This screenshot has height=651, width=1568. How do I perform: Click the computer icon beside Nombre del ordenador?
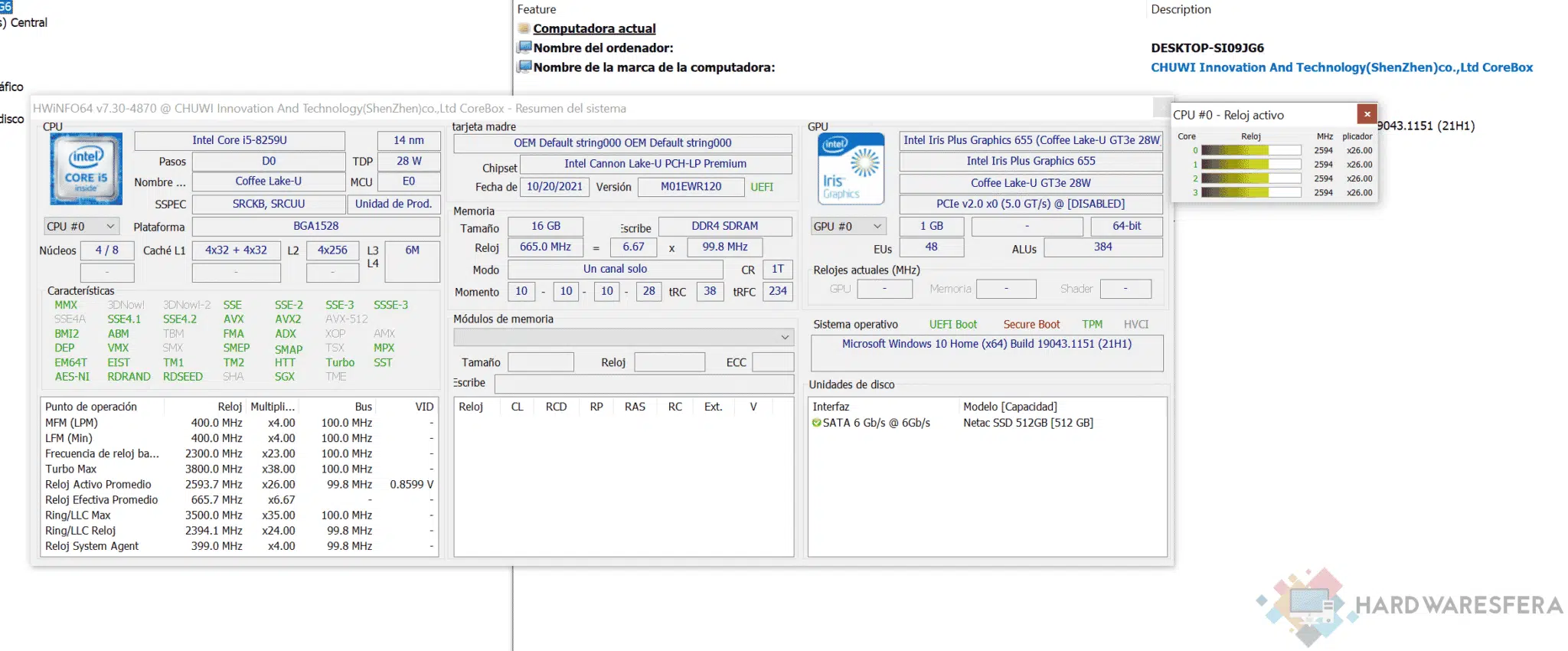[524, 47]
